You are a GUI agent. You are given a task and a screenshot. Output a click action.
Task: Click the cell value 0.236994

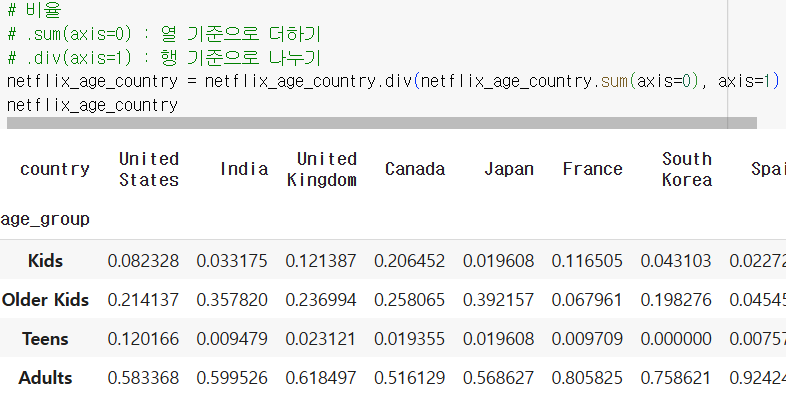pos(321,300)
